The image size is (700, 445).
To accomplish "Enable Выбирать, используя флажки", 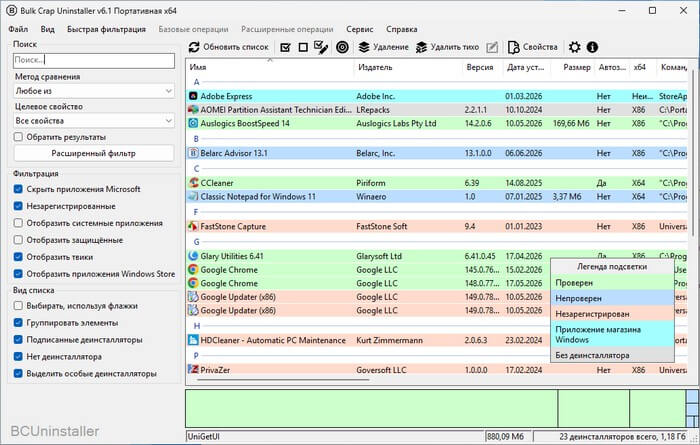I will point(18,306).
